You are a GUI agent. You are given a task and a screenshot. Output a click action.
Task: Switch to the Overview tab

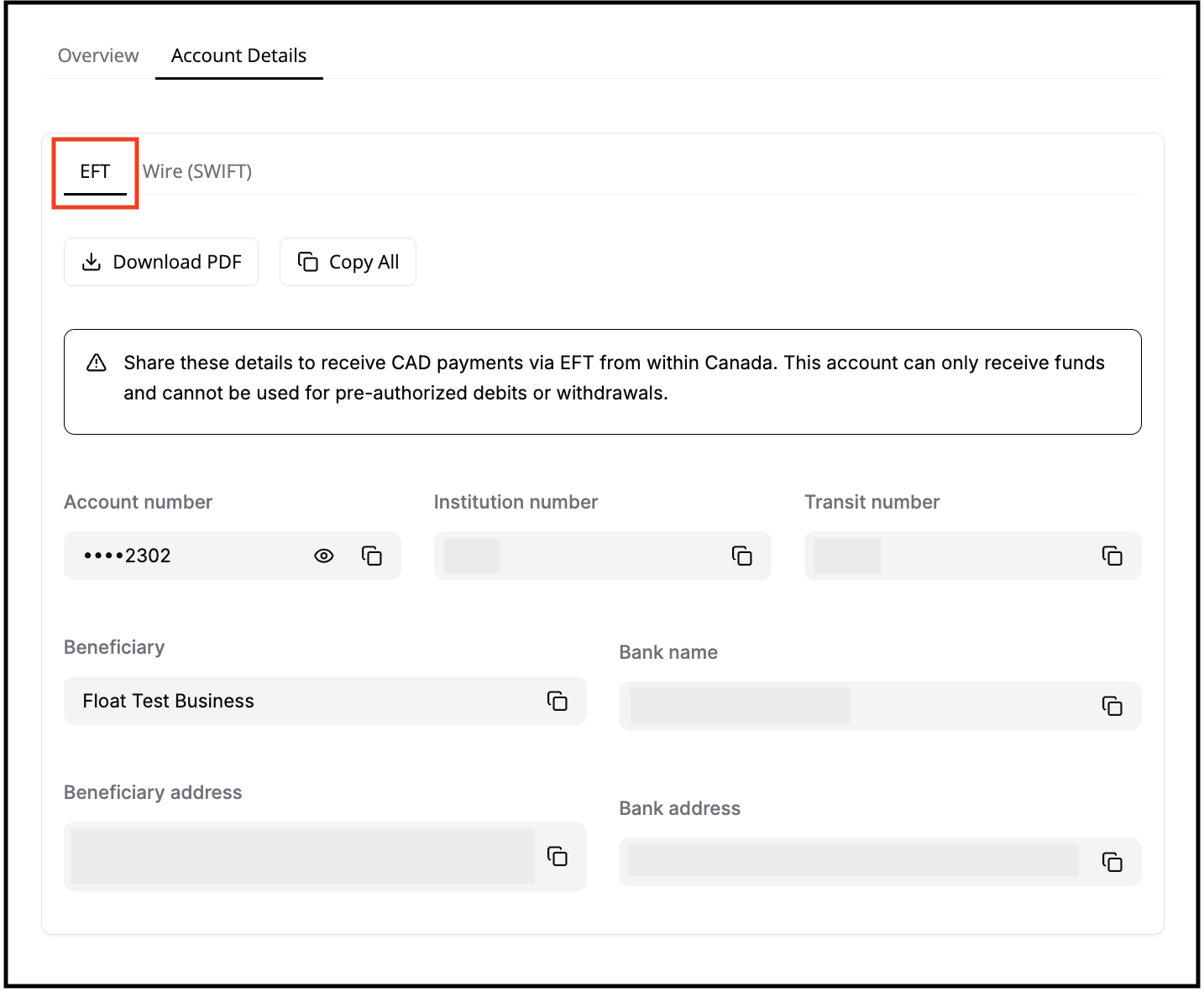(x=98, y=55)
